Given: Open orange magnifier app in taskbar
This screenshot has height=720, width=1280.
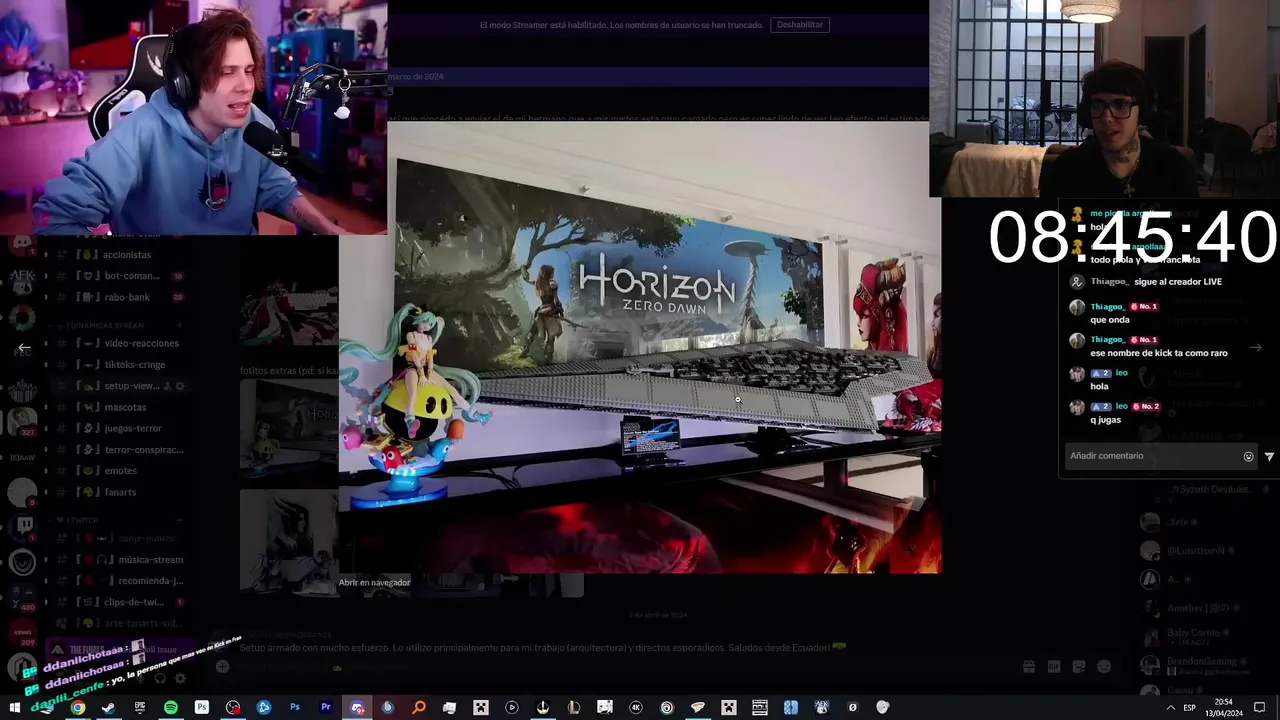Looking at the screenshot, I should 419,708.
